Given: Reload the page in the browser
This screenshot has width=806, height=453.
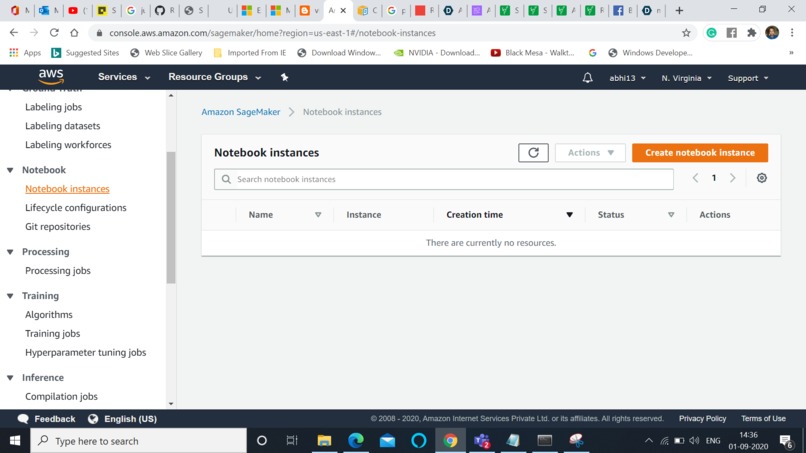Looking at the screenshot, I should [54, 32].
